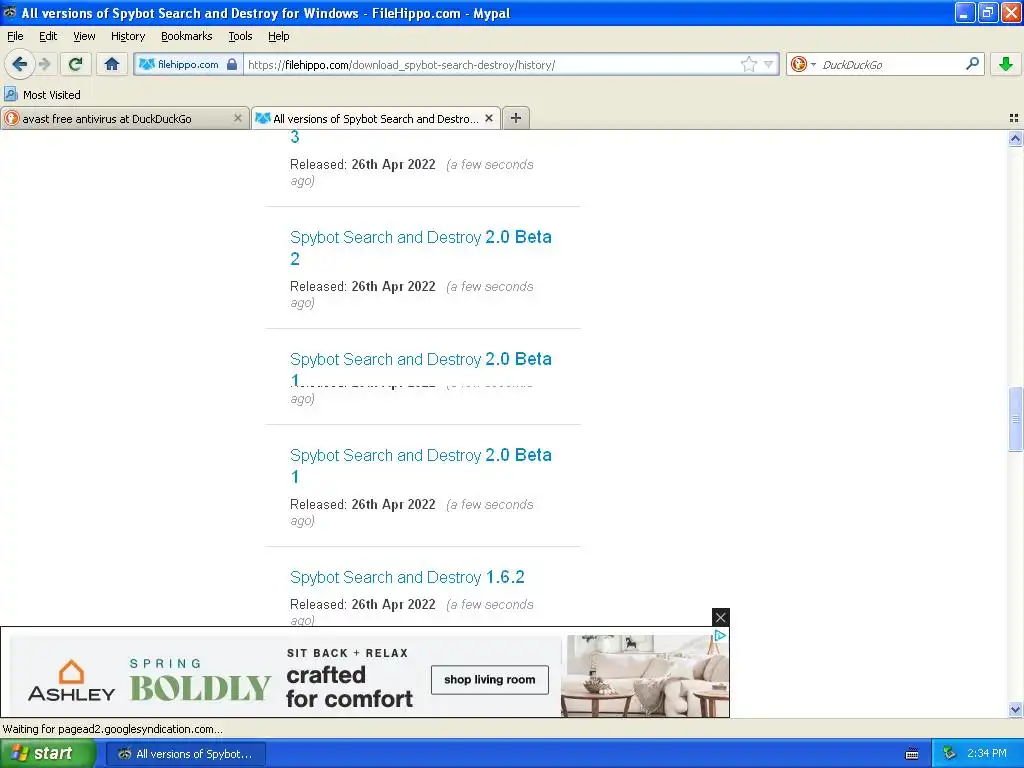Show all tabs grid icon
Viewport: 1024px width, 768px height.
point(1014,118)
